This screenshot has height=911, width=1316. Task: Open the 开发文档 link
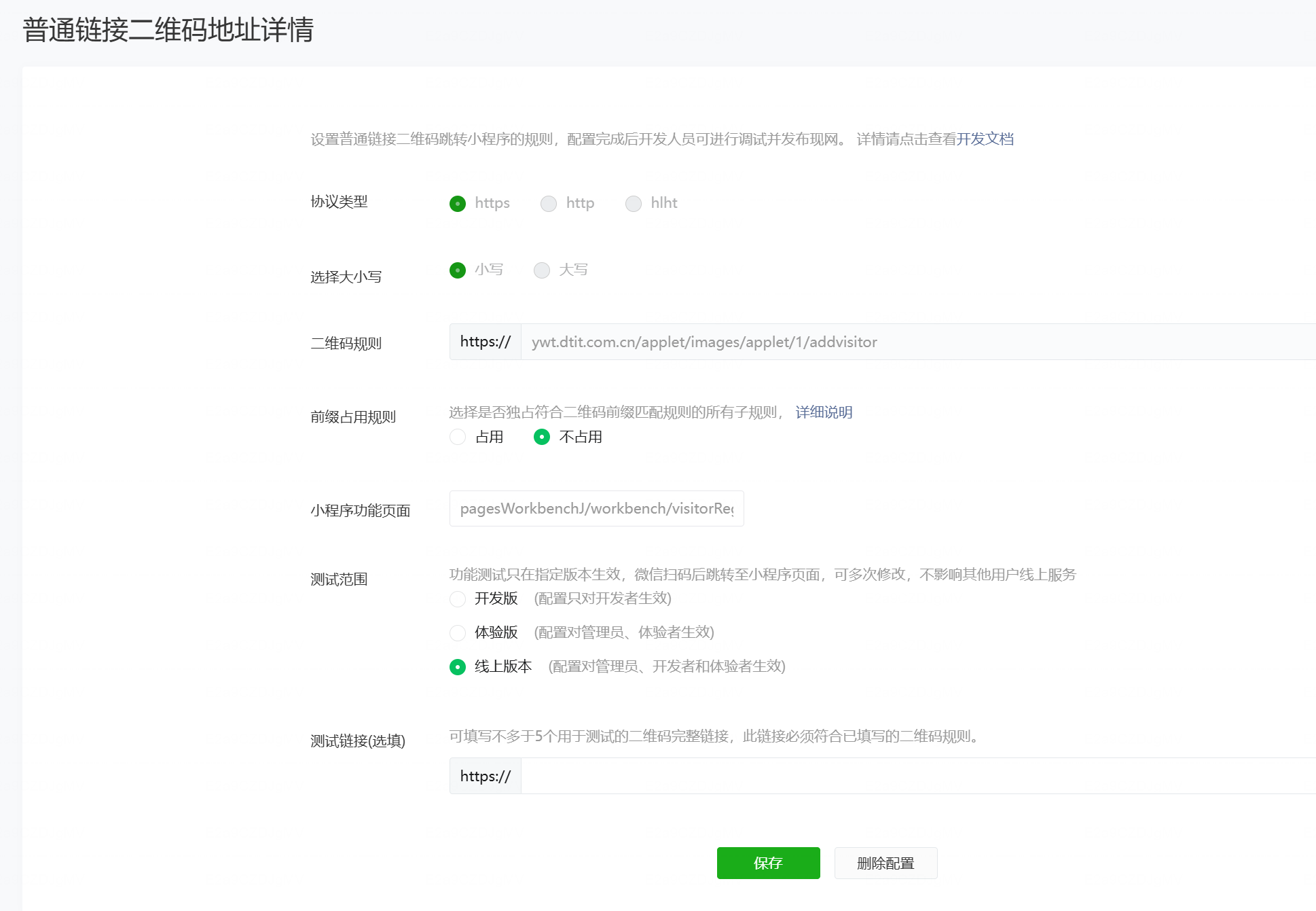point(985,139)
